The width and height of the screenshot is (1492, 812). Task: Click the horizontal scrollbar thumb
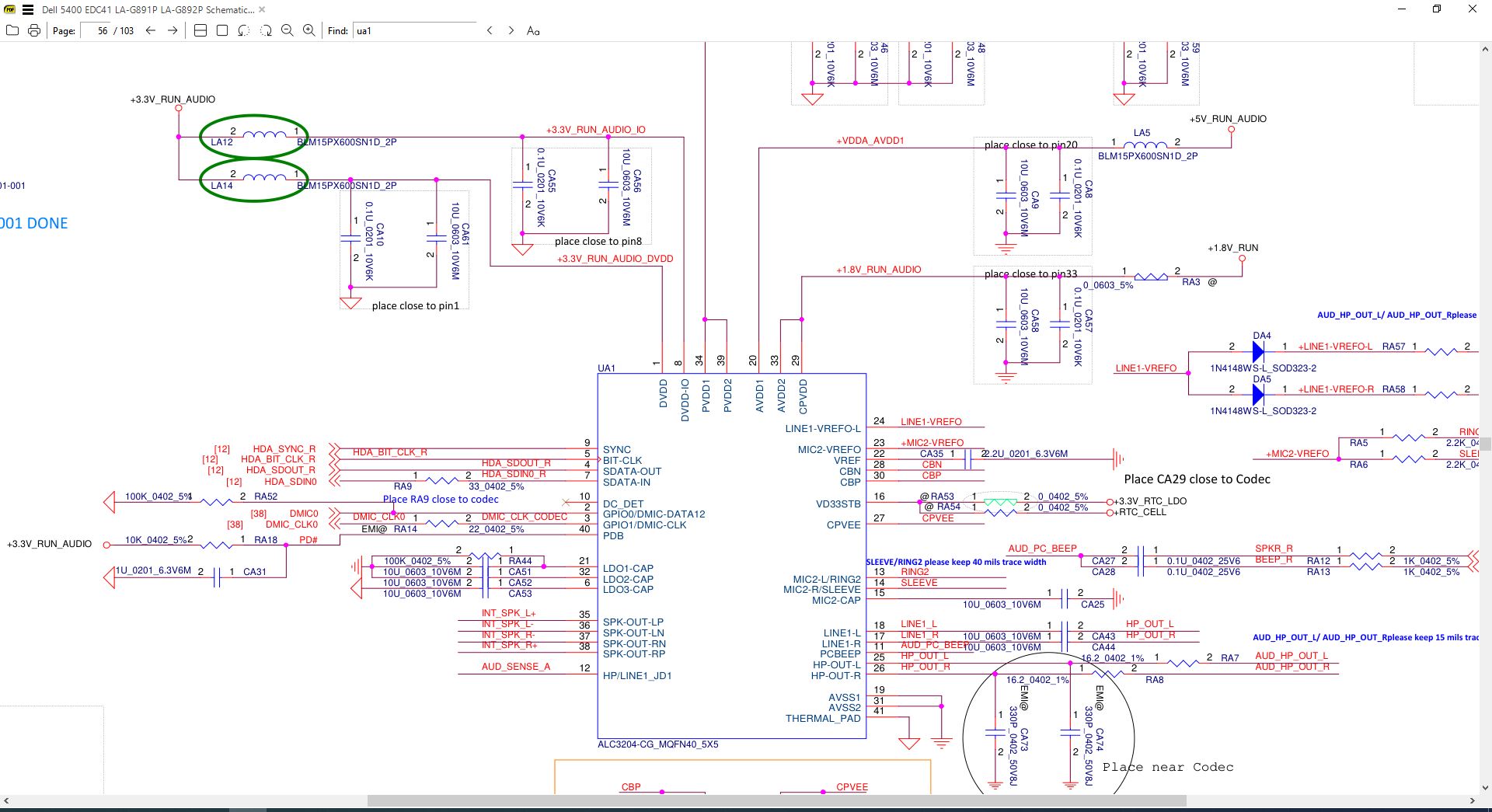tap(776, 800)
